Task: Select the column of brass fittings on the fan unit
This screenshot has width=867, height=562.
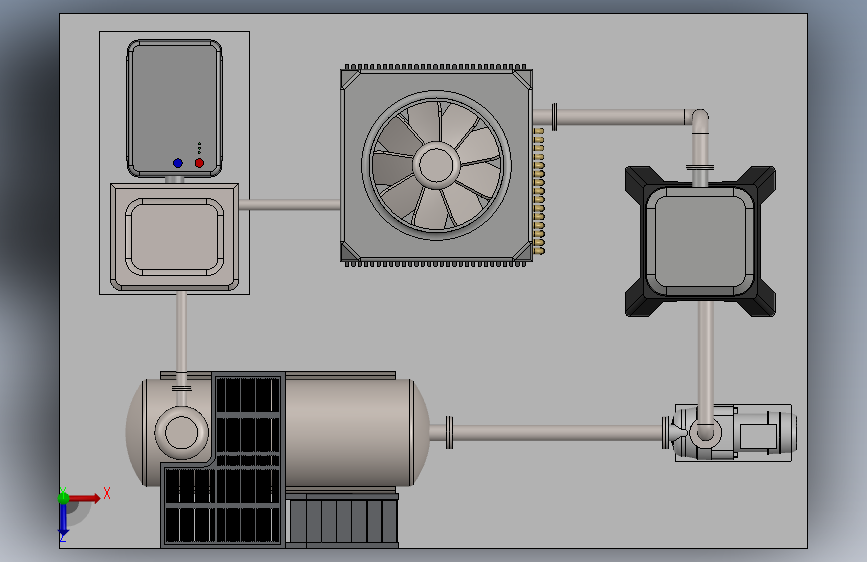Action: pos(539,191)
